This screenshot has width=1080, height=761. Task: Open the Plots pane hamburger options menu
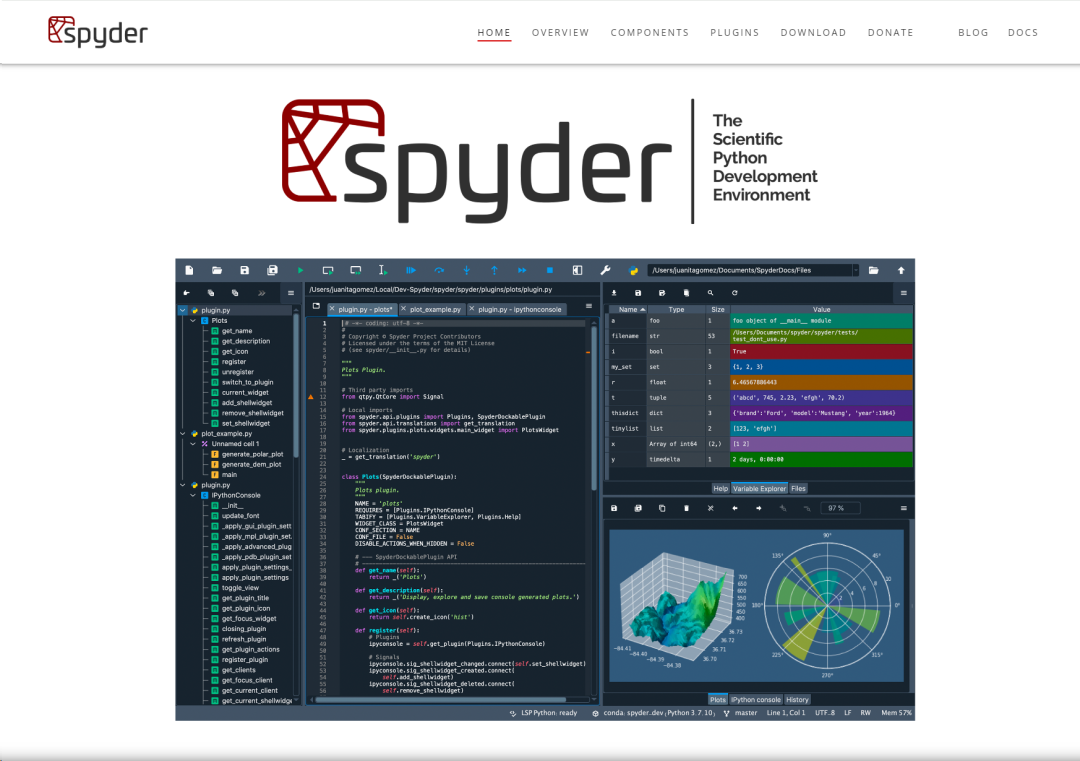[x=903, y=508]
